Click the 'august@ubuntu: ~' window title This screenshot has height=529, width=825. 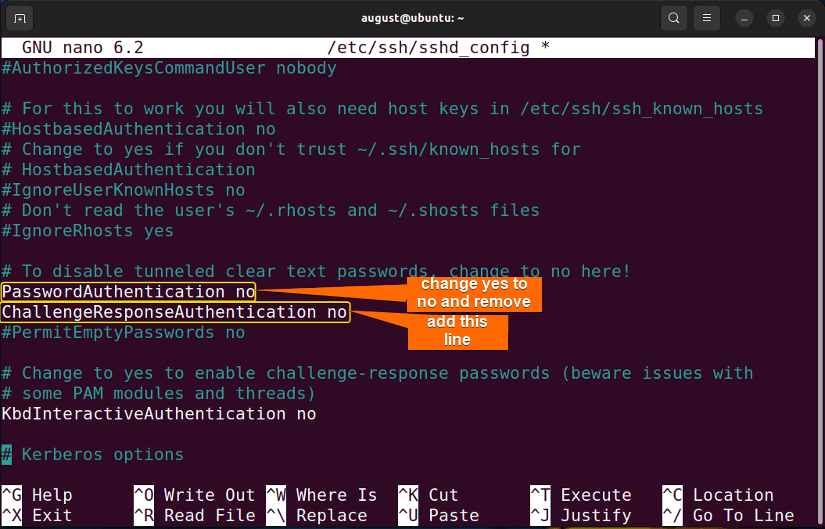(x=412, y=18)
